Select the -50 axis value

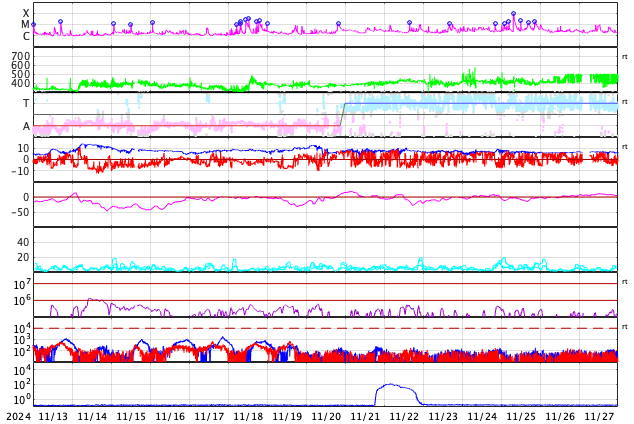[x=21, y=212]
